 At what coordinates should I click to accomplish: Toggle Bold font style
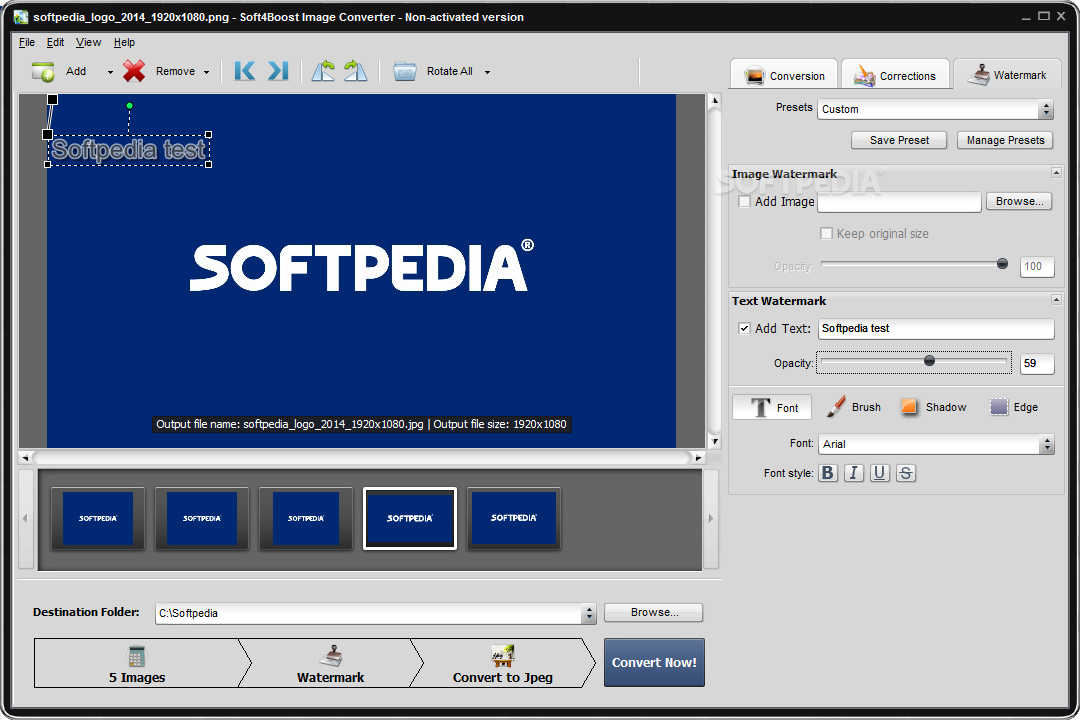coord(828,473)
